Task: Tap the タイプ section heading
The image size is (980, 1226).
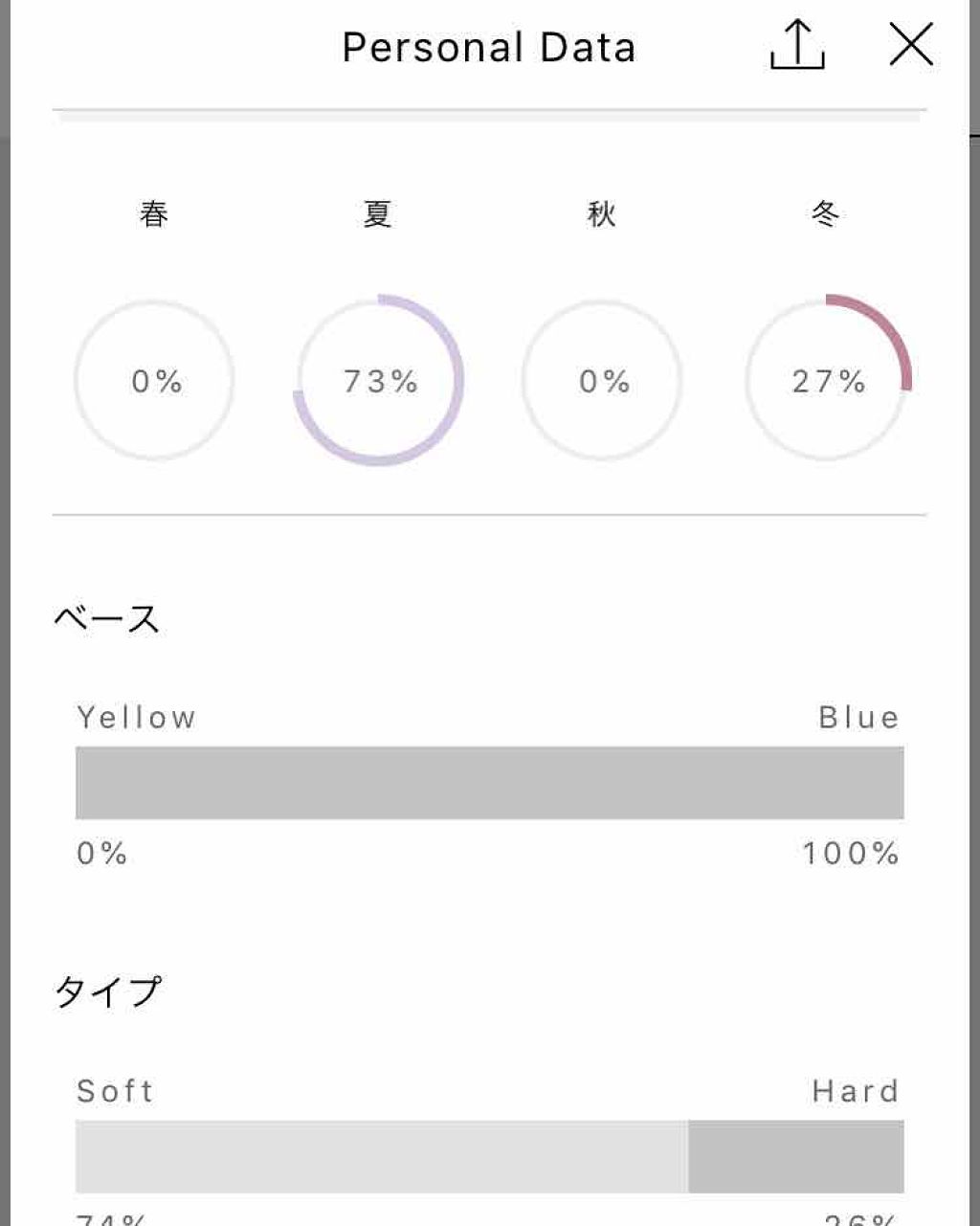Action: 107,992
